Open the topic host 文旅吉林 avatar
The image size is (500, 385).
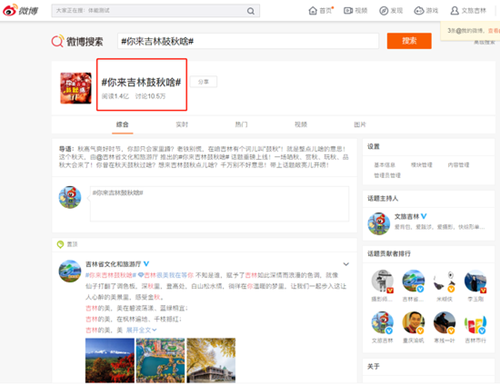[379, 223]
